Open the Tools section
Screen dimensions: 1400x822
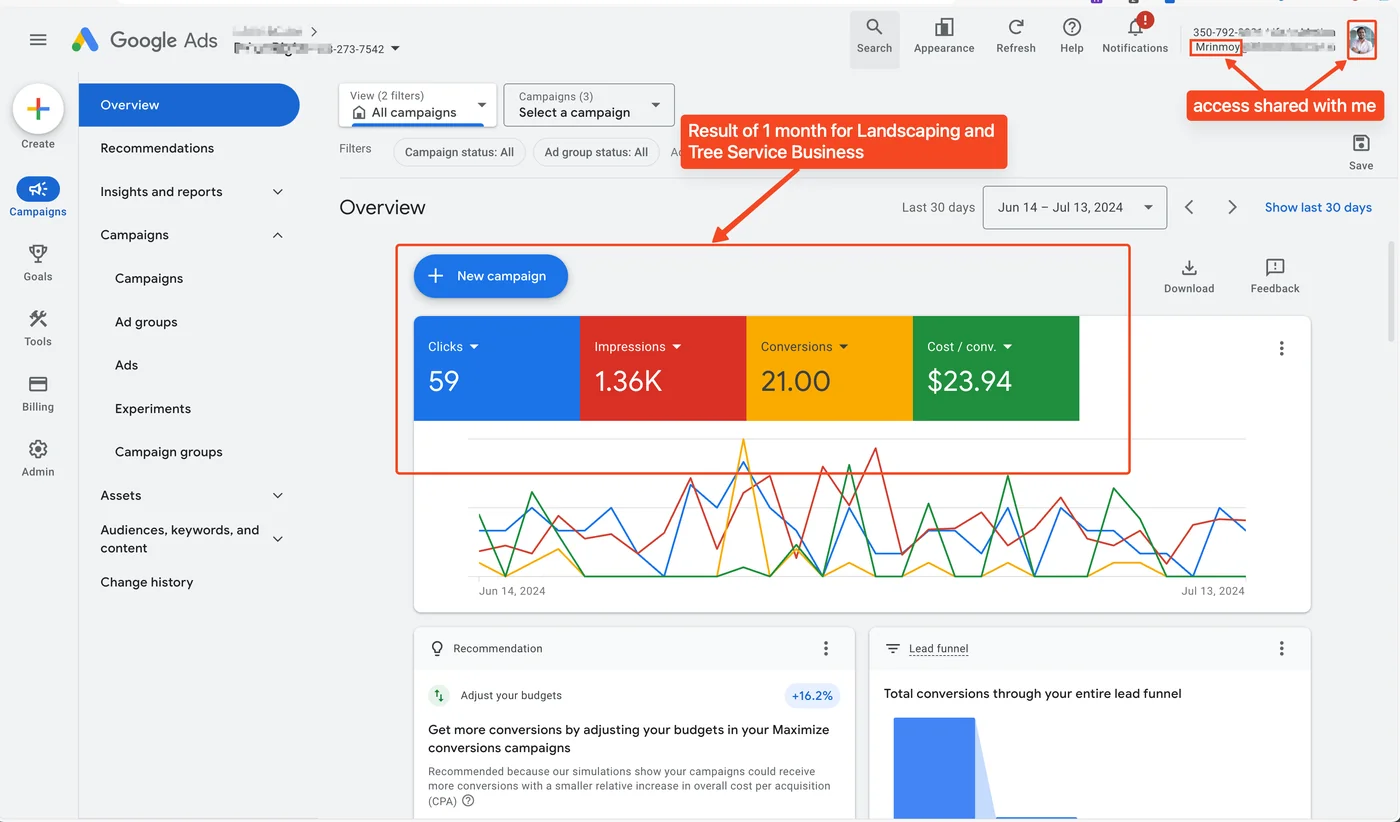pos(37,327)
